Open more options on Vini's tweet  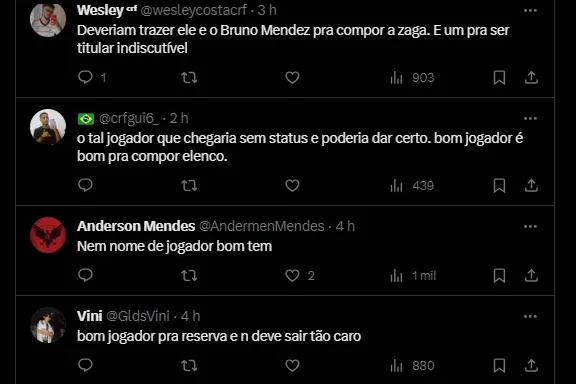click(x=530, y=316)
